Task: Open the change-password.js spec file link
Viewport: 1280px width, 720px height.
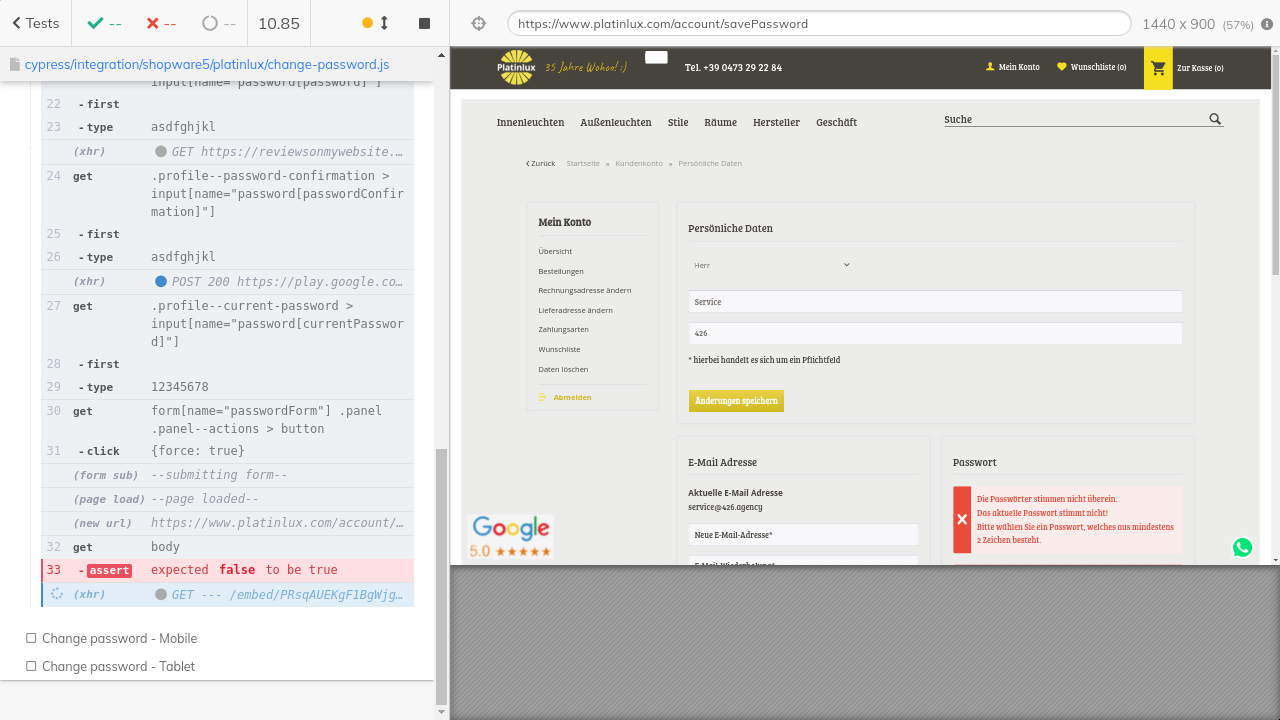Action: [207, 64]
